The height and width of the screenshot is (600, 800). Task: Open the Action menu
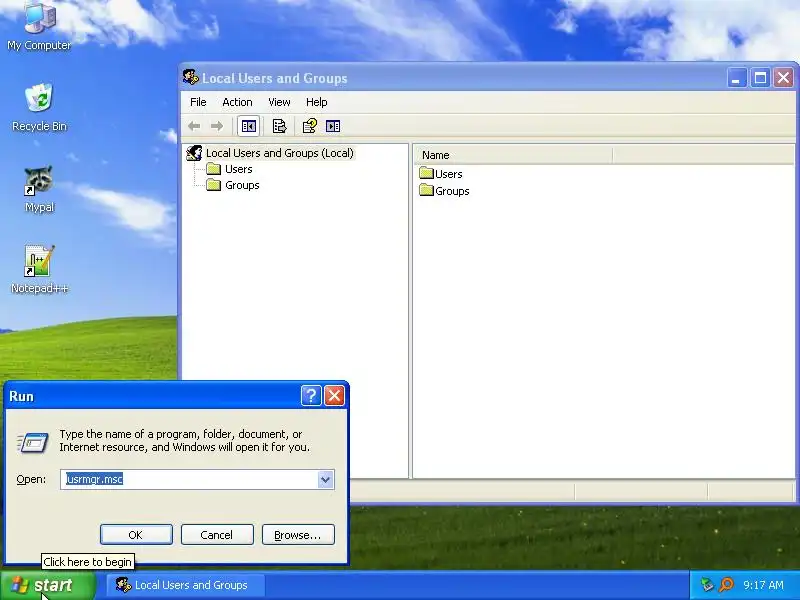coord(237,102)
